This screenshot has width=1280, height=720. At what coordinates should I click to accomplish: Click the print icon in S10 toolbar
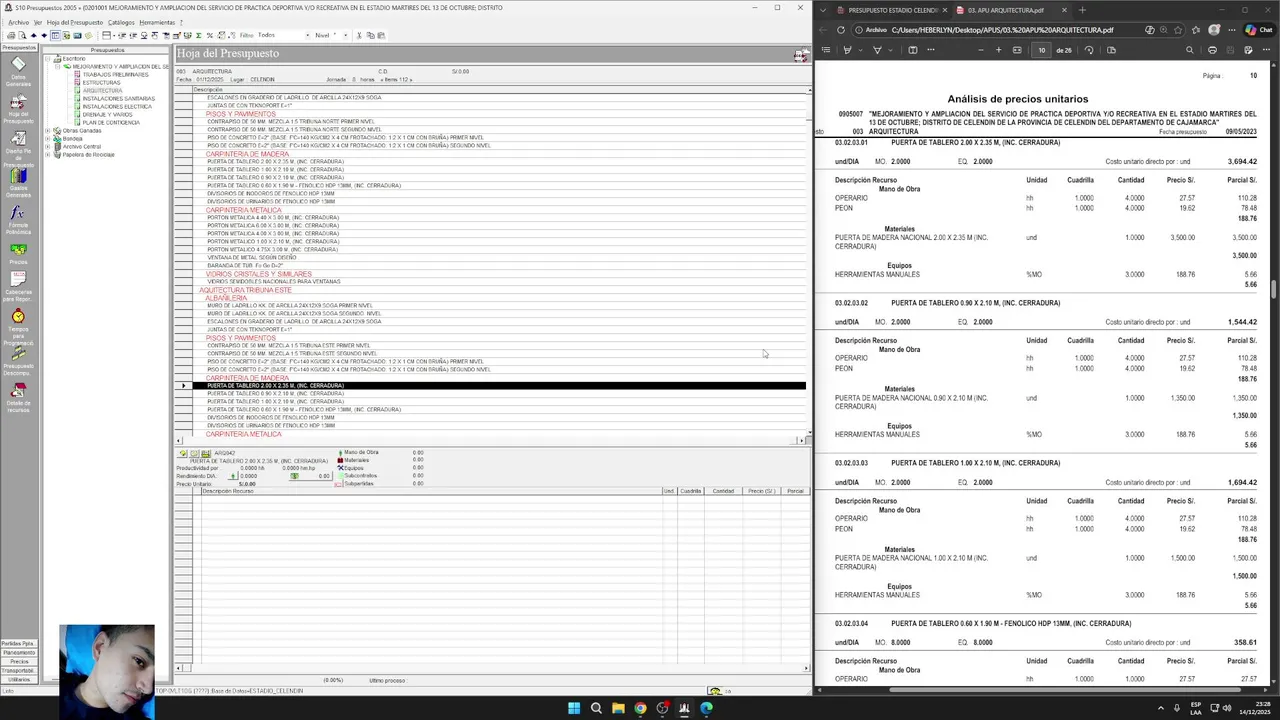coord(11,35)
